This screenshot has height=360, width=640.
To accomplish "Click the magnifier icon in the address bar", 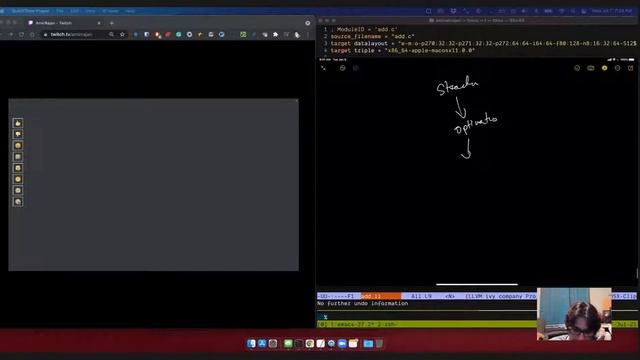I will pos(111,35).
